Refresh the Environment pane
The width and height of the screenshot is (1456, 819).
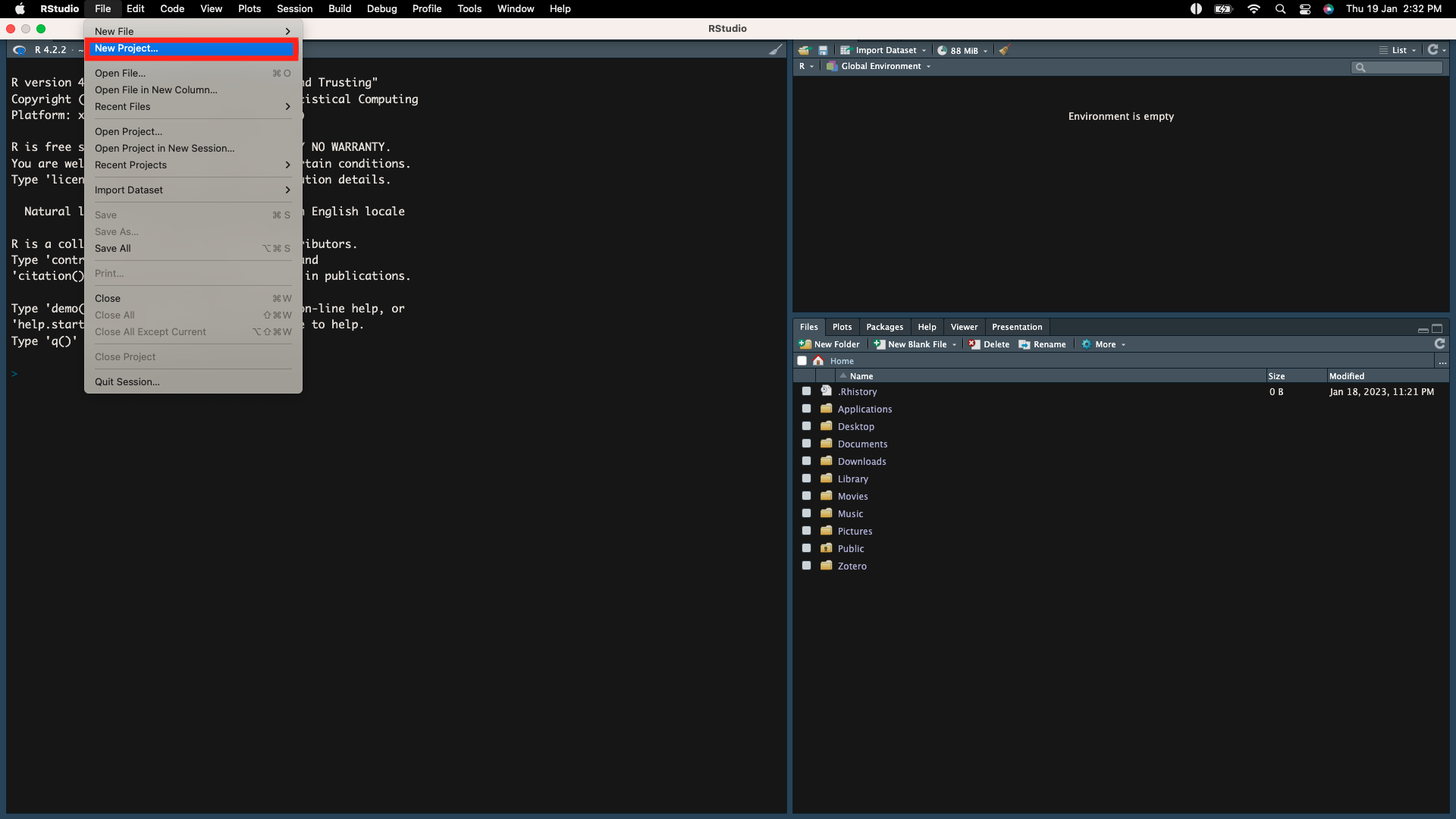coord(1432,50)
